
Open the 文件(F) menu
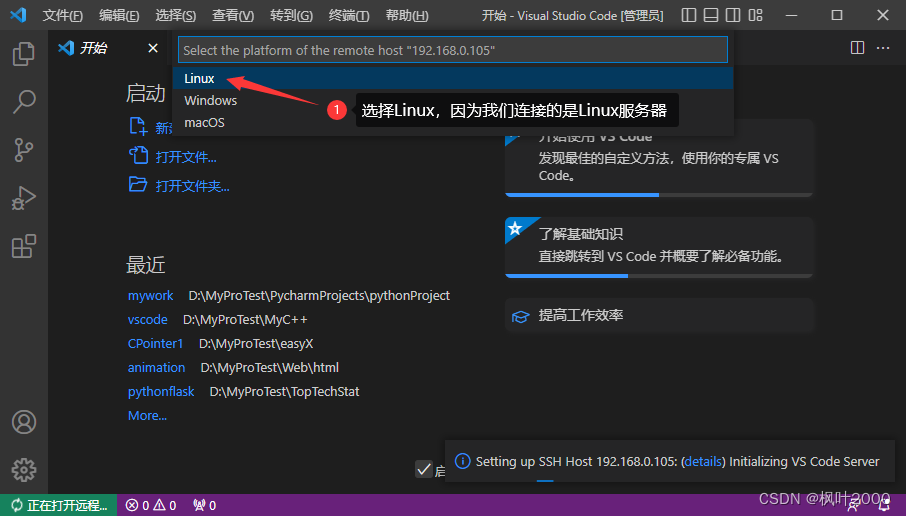pyautogui.click(x=62, y=16)
